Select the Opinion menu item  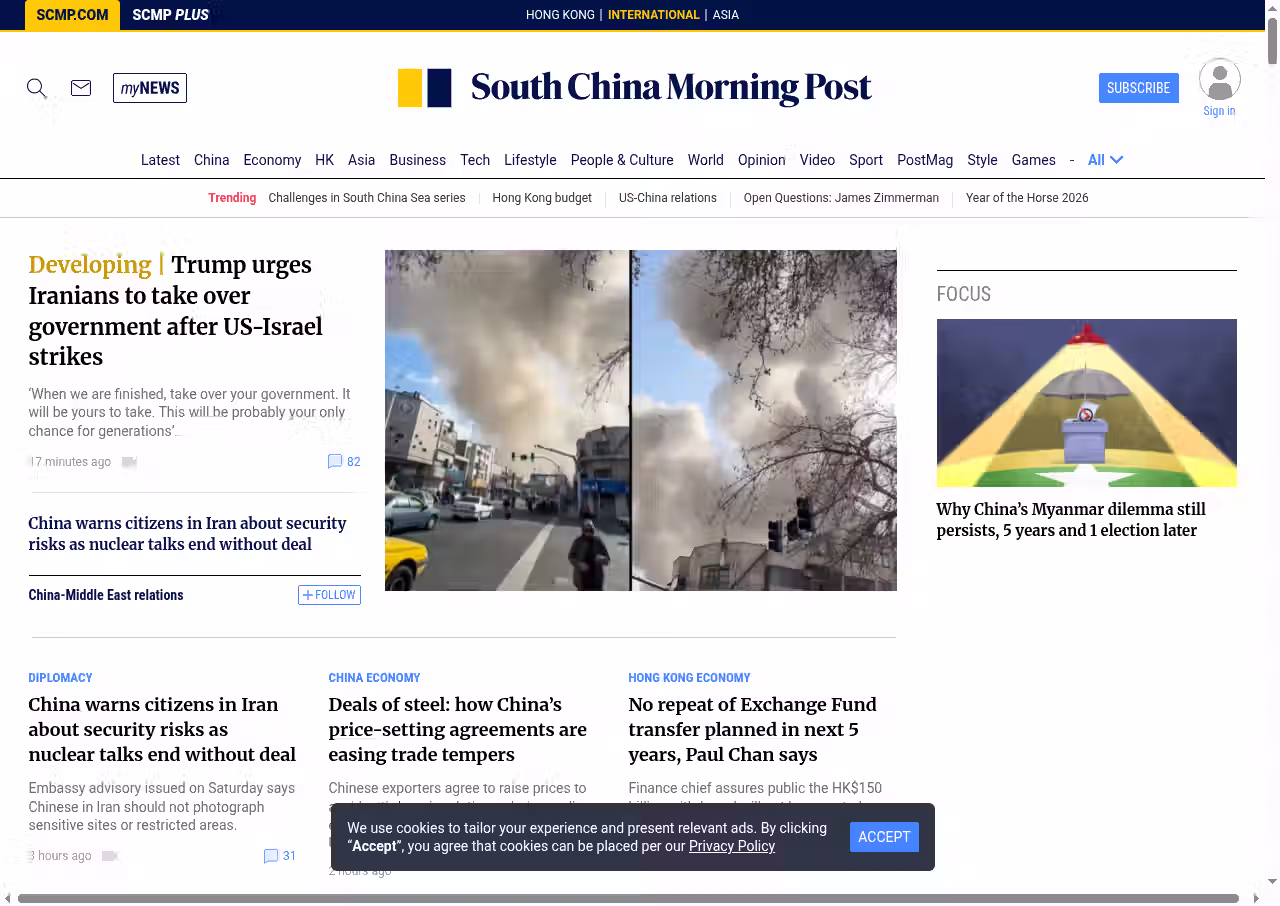(761, 160)
